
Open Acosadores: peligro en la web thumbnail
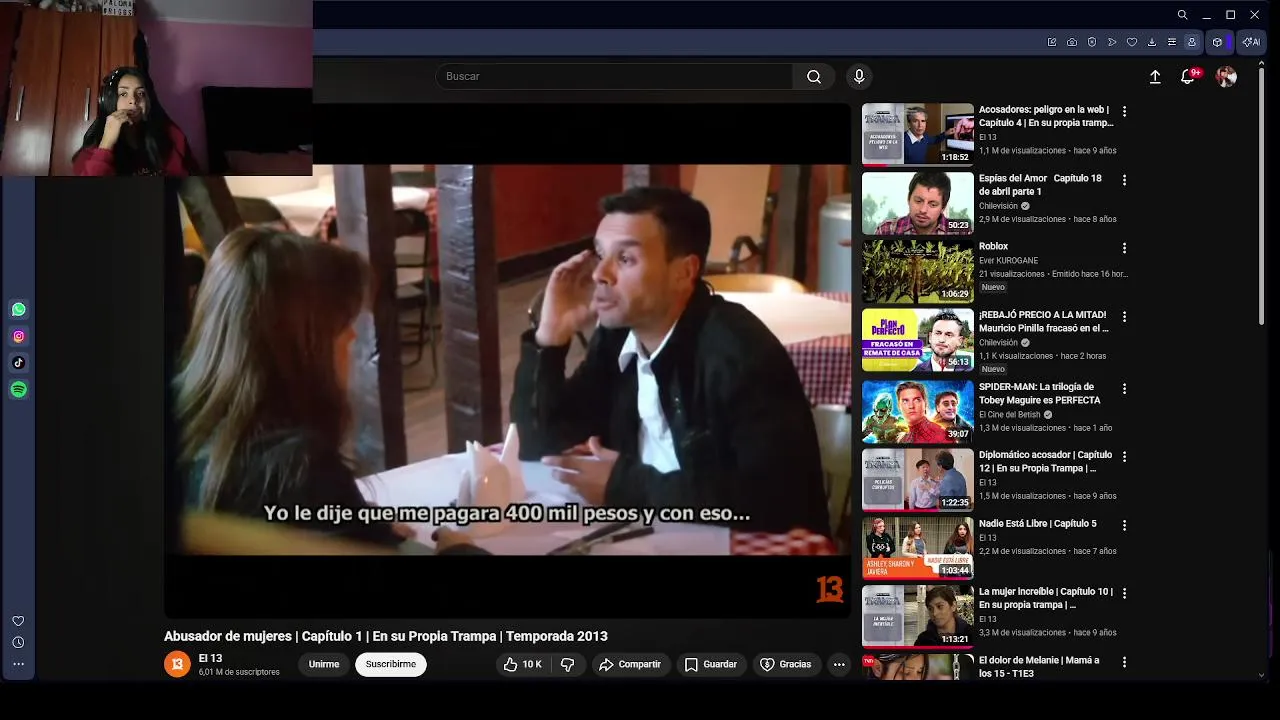(x=918, y=134)
